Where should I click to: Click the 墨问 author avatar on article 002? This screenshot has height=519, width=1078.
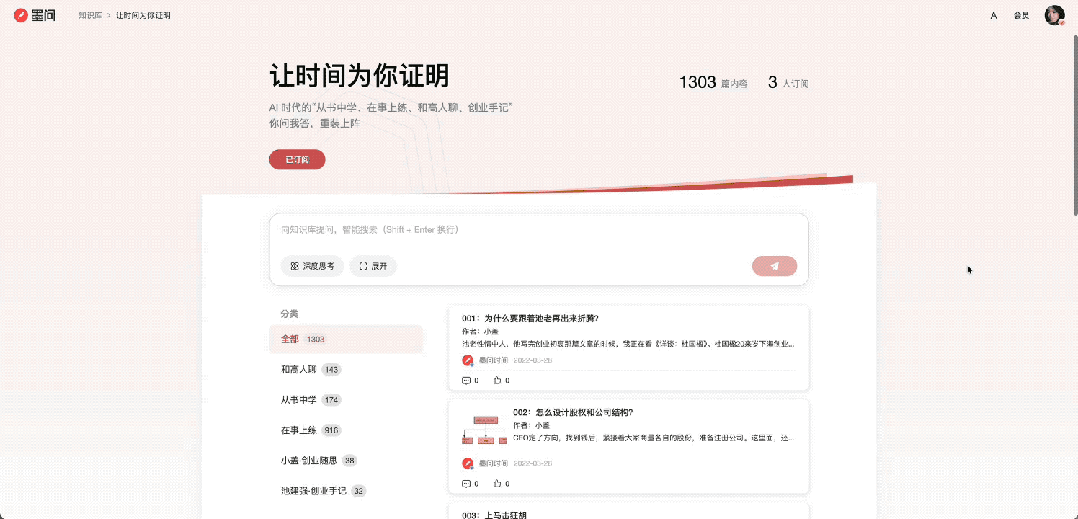pyautogui.click(x=468, y=463)
